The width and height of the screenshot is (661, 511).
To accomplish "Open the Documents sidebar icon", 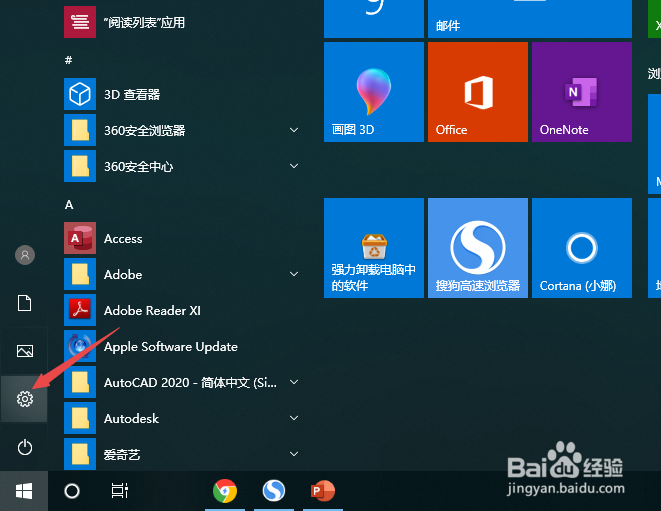I will (x=24, y=303).
